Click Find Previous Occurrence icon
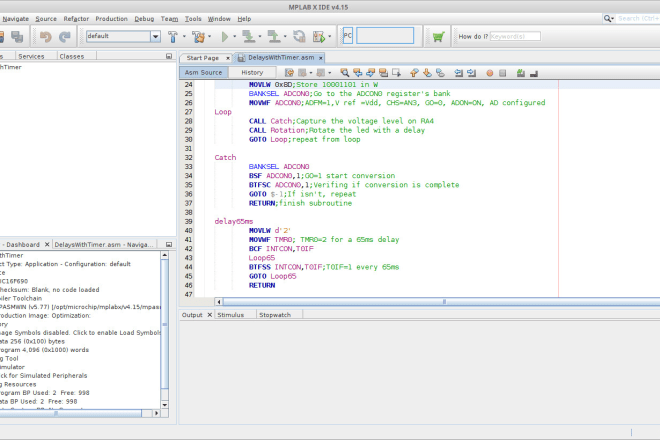Image resolution: width=660 pixels, height=440 pixels. pos(358,73)
